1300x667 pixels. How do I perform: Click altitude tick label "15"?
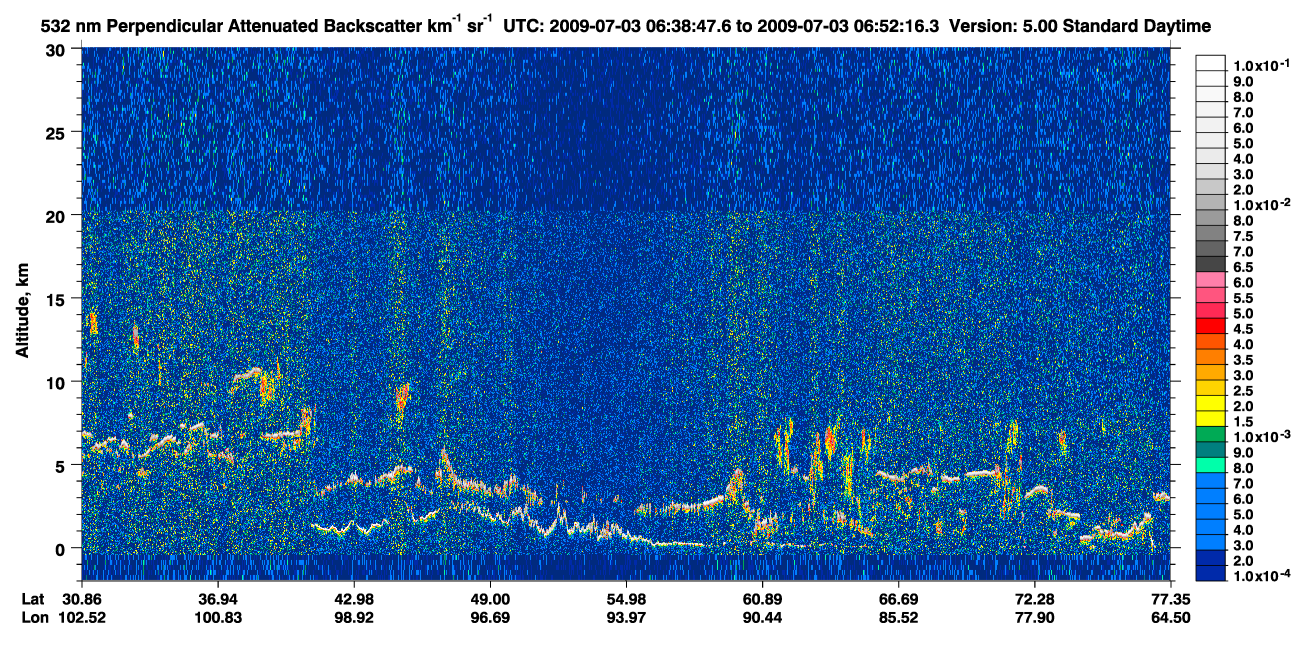point(56,298)
